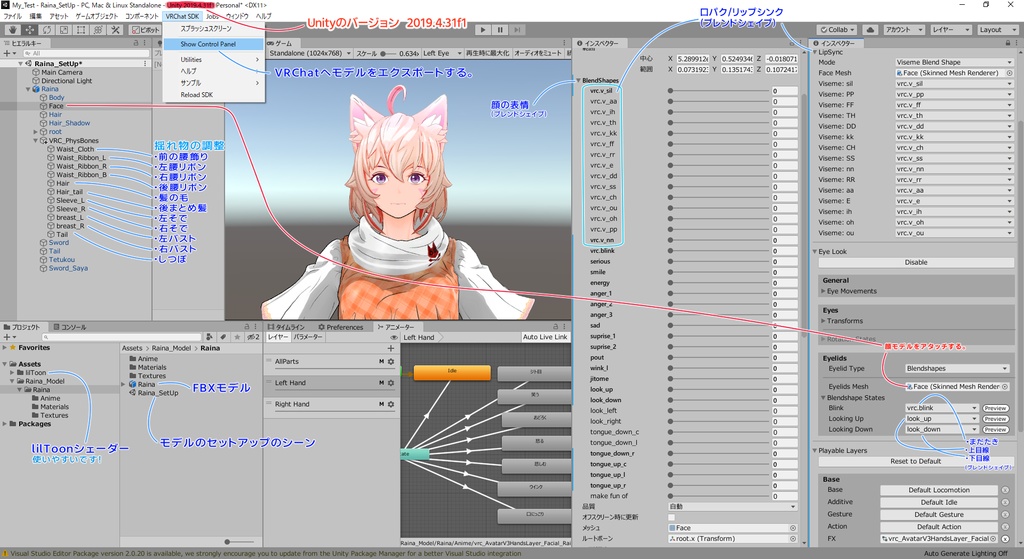
Task: Choose Reload SDK menu item
Action: [x=214, y=95]
